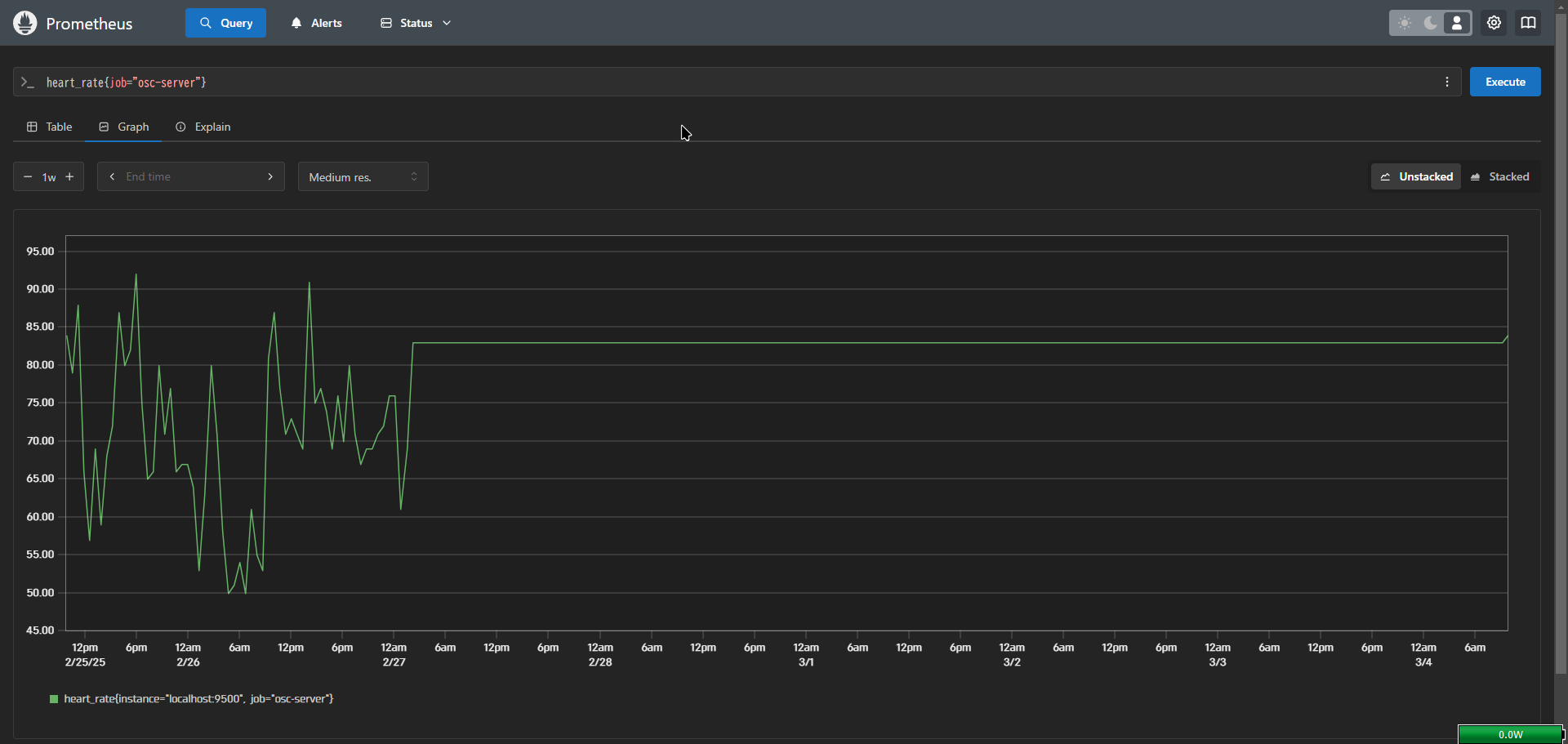1568x744 pixels.
Task: Switch to dark theme moon icon
Action: click(x=1431, y=23)
